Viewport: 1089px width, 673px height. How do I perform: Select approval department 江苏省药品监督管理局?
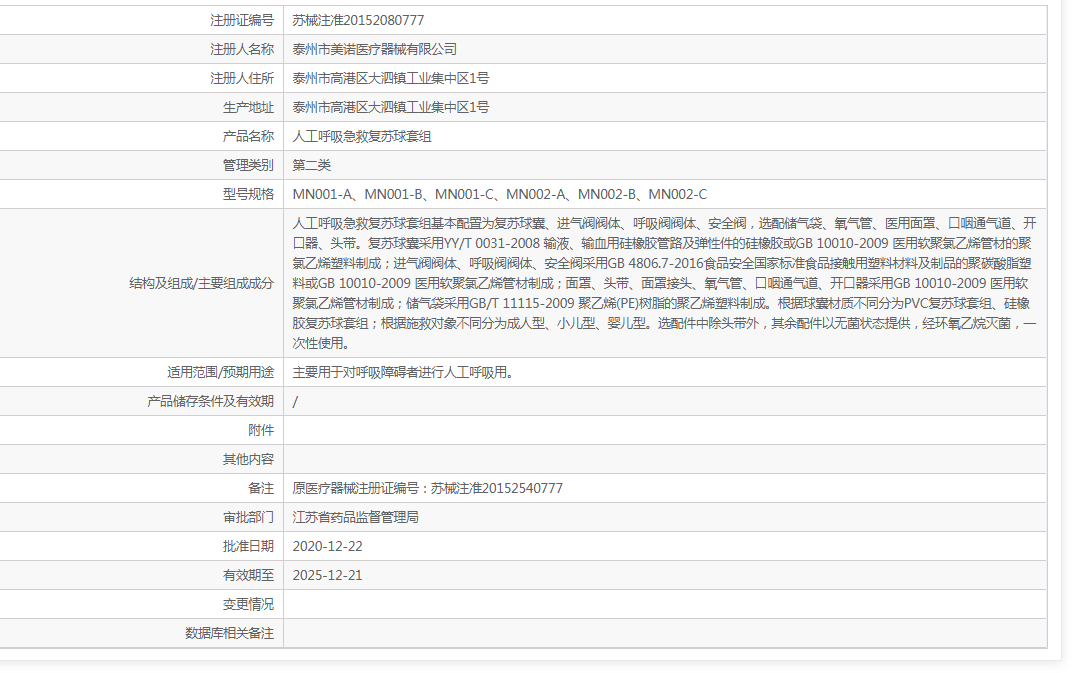(357, 517)
